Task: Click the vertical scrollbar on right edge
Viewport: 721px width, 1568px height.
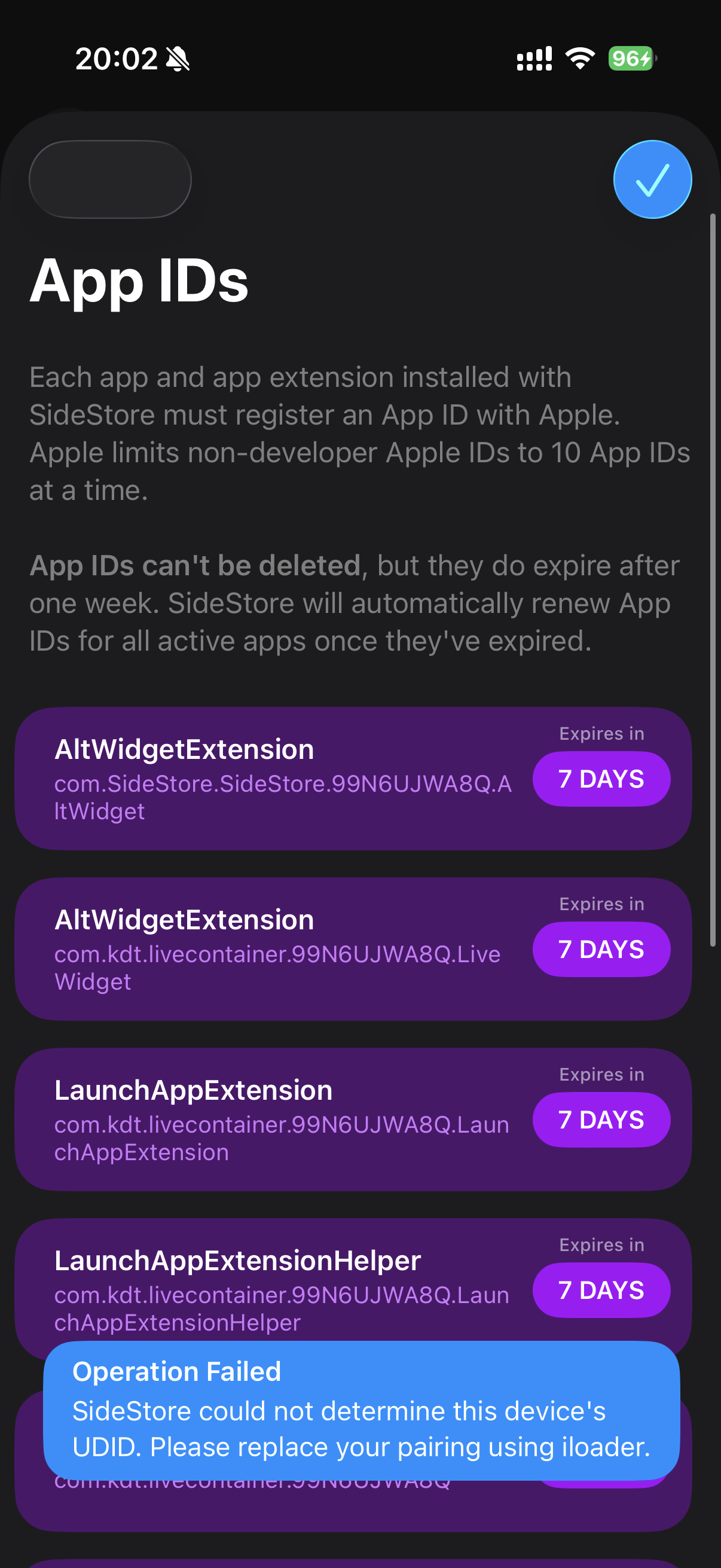Action: click(x=713, y=579)
